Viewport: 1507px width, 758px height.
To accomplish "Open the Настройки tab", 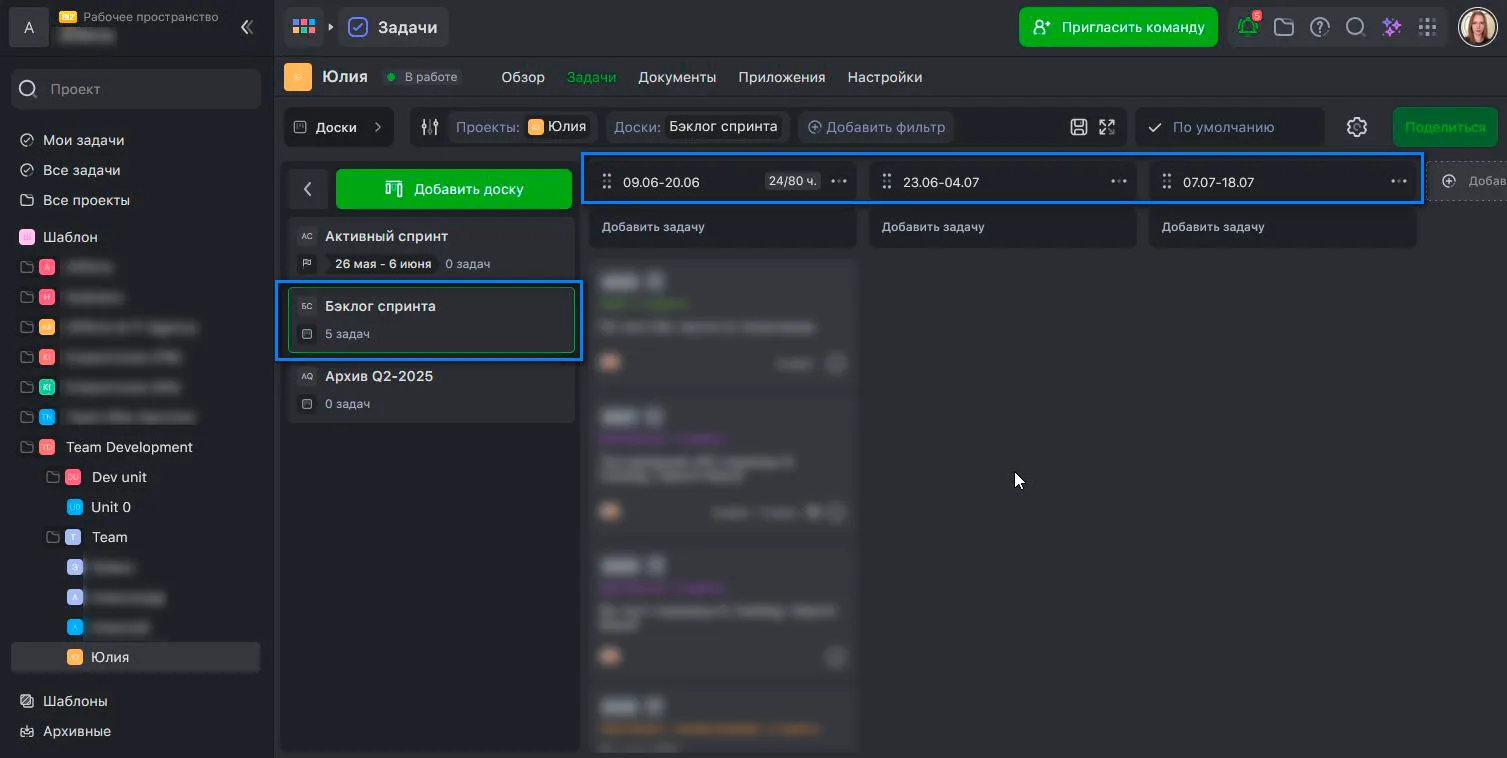I will click(884, 77).
